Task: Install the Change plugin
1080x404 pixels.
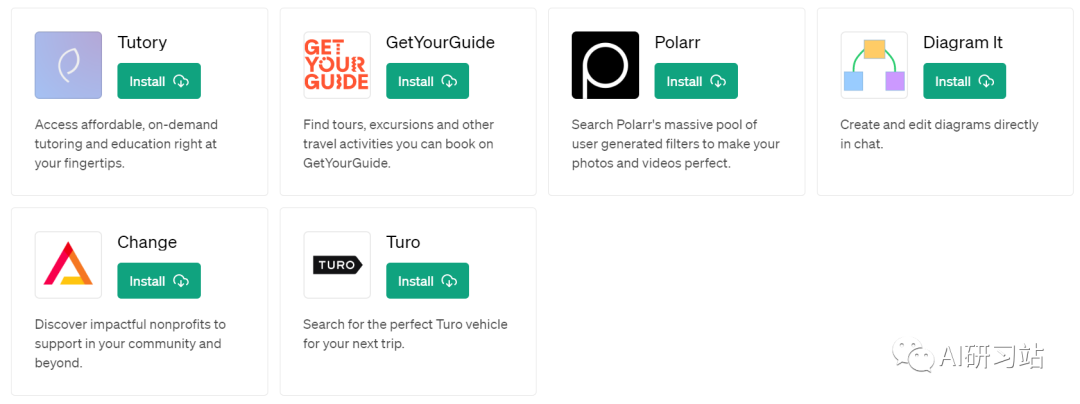Action: [159, 281]
